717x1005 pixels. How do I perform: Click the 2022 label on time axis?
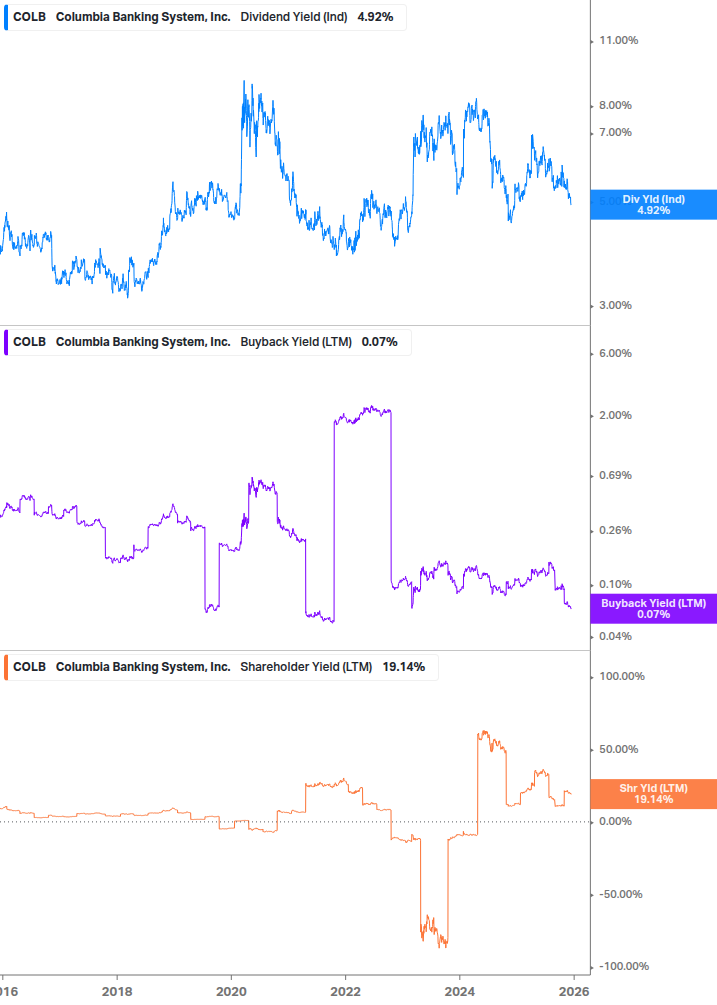[x=345, y=992]
